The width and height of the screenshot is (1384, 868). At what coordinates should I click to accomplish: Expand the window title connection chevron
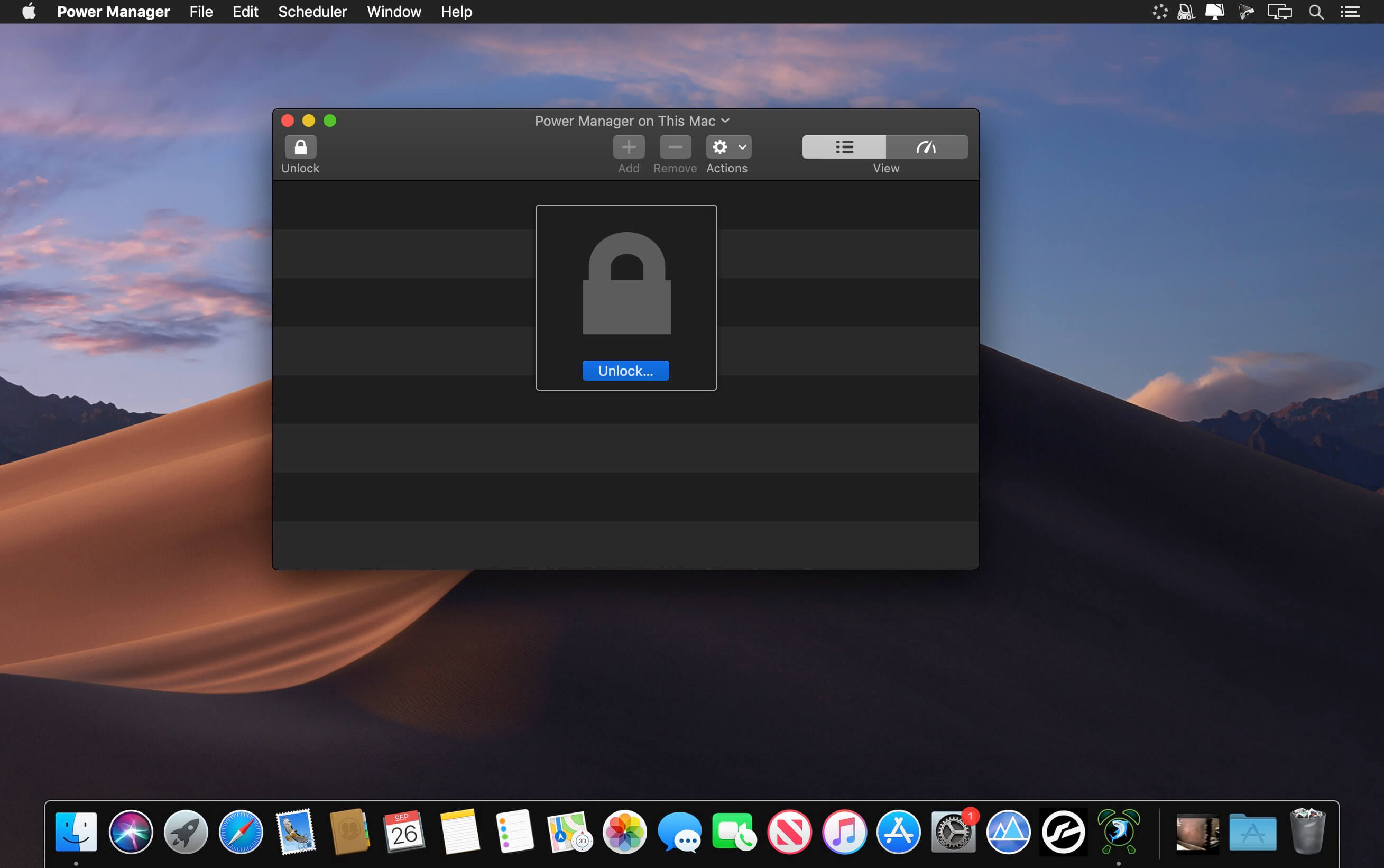[726, 121]
